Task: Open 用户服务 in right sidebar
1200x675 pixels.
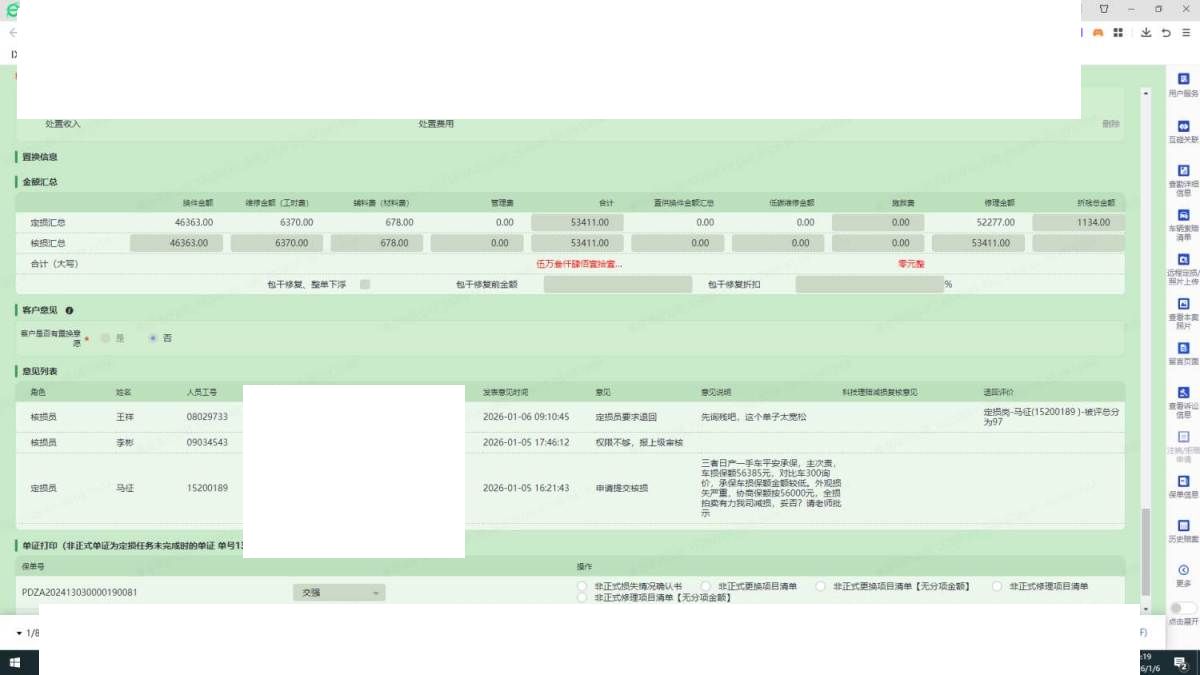Action: pyautogui.click(x=1183, y=81)
